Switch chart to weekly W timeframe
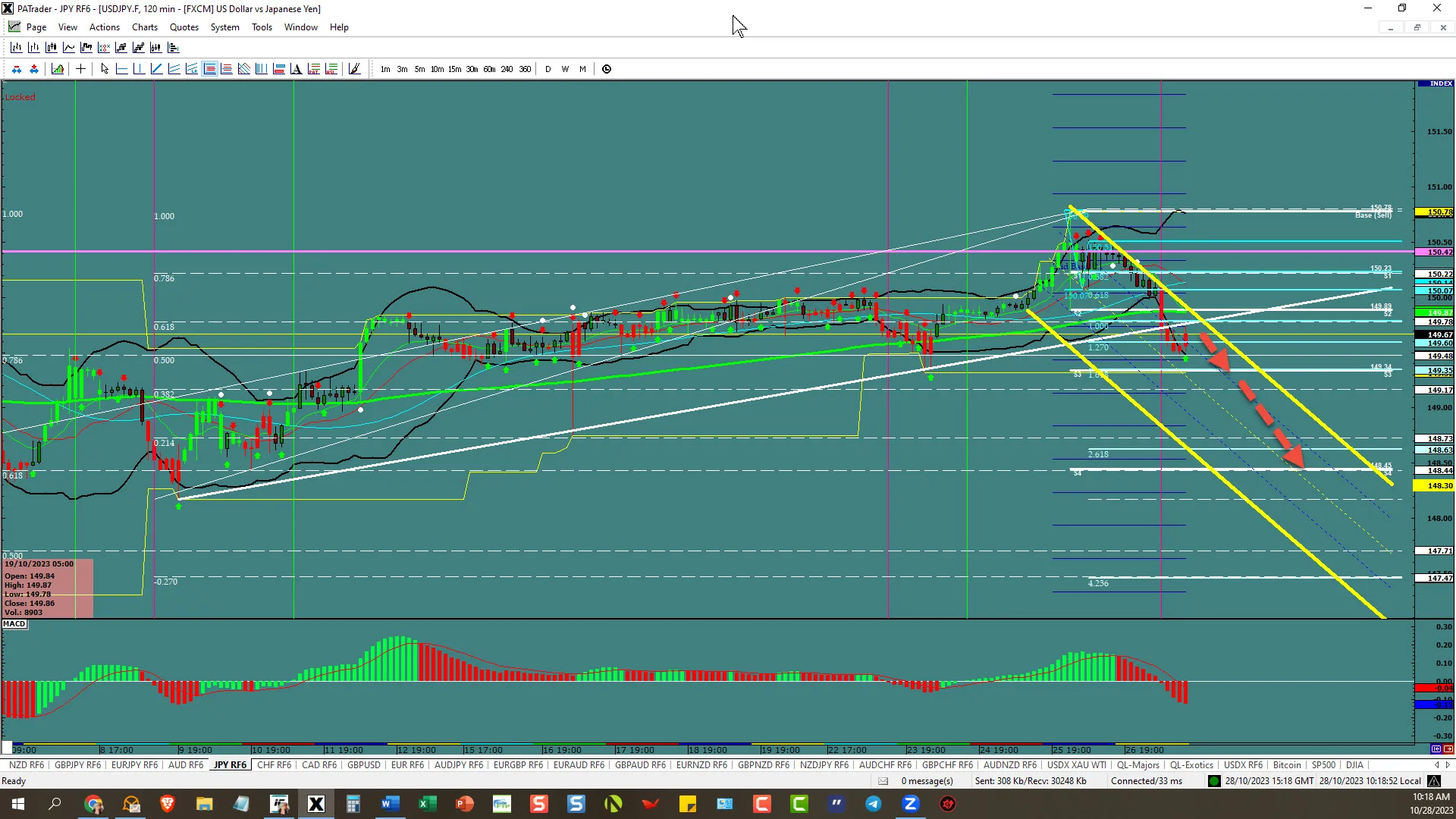 tap(565, 69)
